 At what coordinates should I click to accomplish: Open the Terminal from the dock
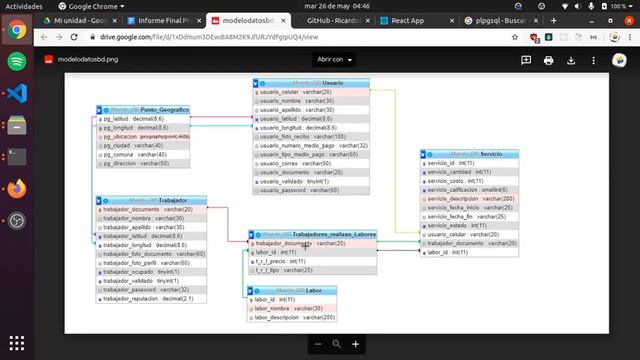tap(17, 157)
